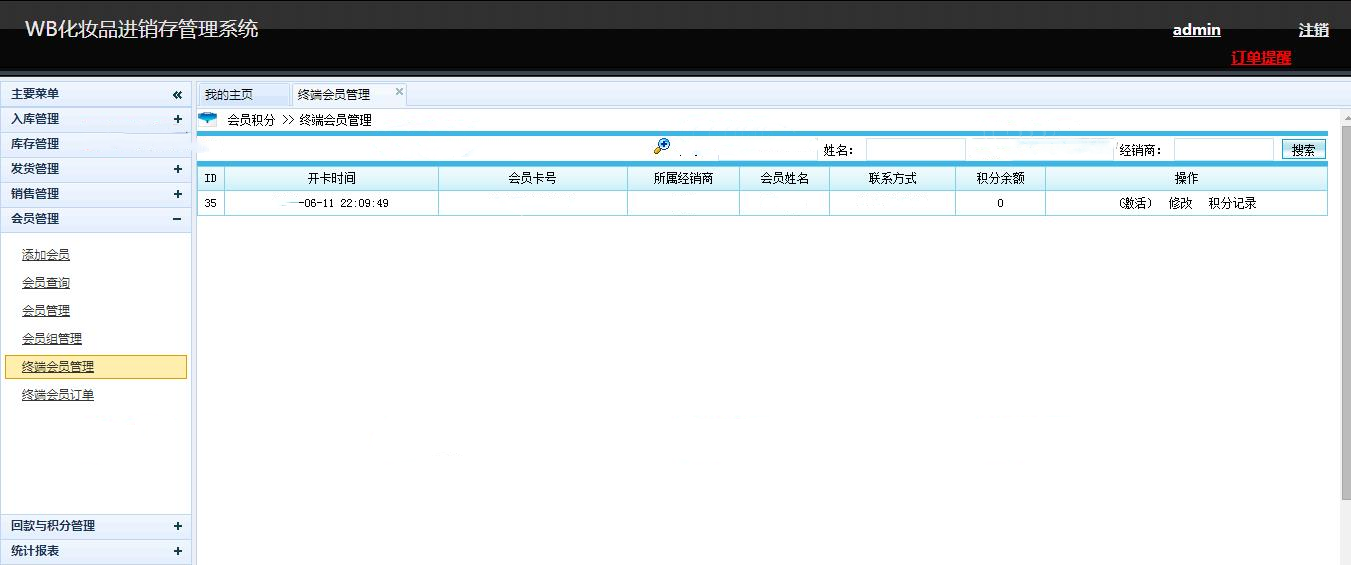The image size is (1351, 565).
Task: Open 会员组管理 in the sidebar
Action: [x=52, y=339]
